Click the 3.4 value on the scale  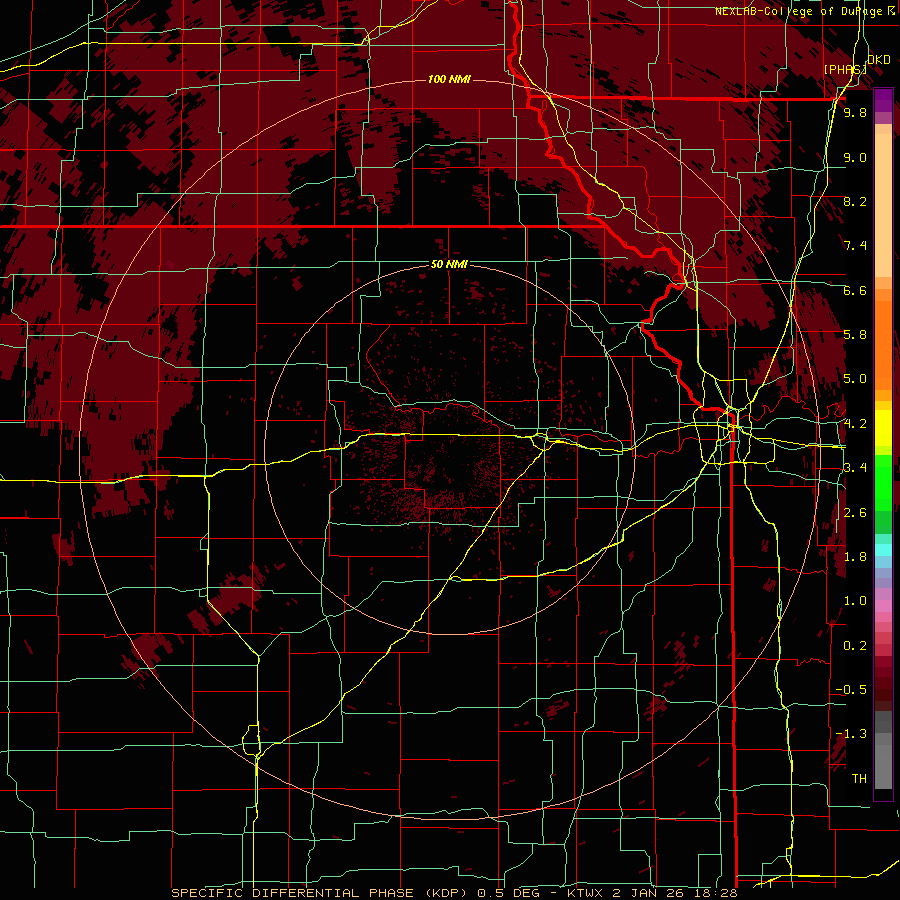pyautogui.click(x=855, y=468)
